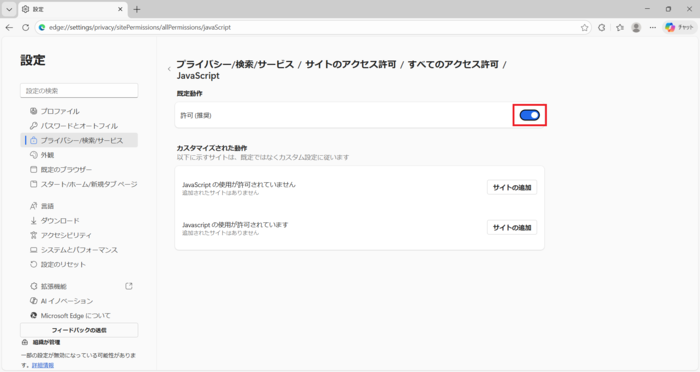The image size is (700, 372).
Task: Open the Settings and more ellipsis menu
Action: pyautogui.click(x=653, y=27)
